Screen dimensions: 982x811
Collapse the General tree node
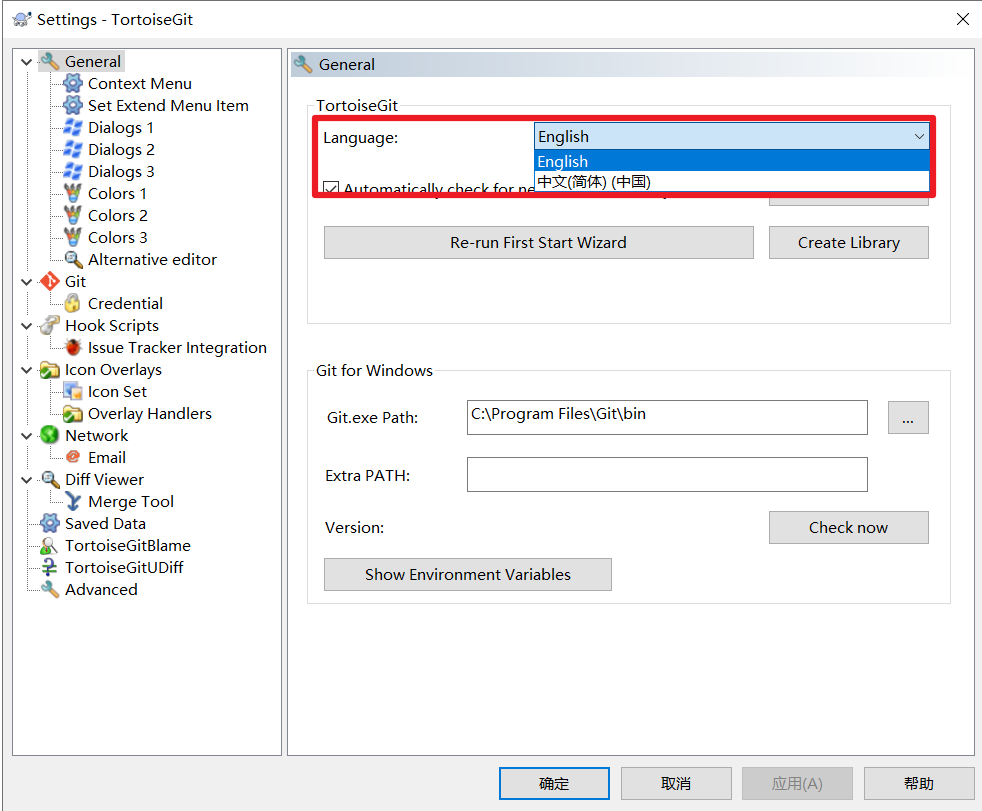pos(26,61)
